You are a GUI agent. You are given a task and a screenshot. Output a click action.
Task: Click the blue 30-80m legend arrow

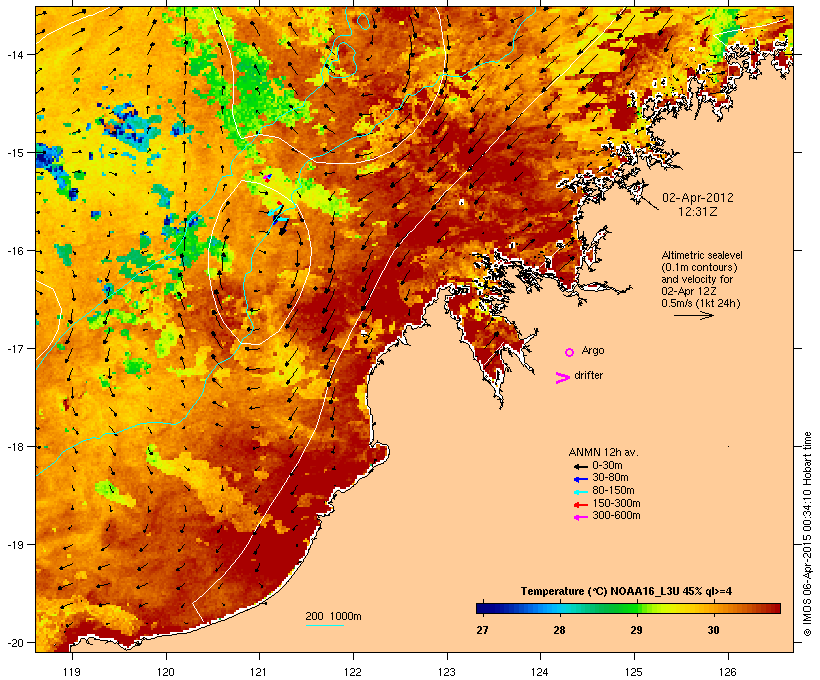(x=580, y=479)
